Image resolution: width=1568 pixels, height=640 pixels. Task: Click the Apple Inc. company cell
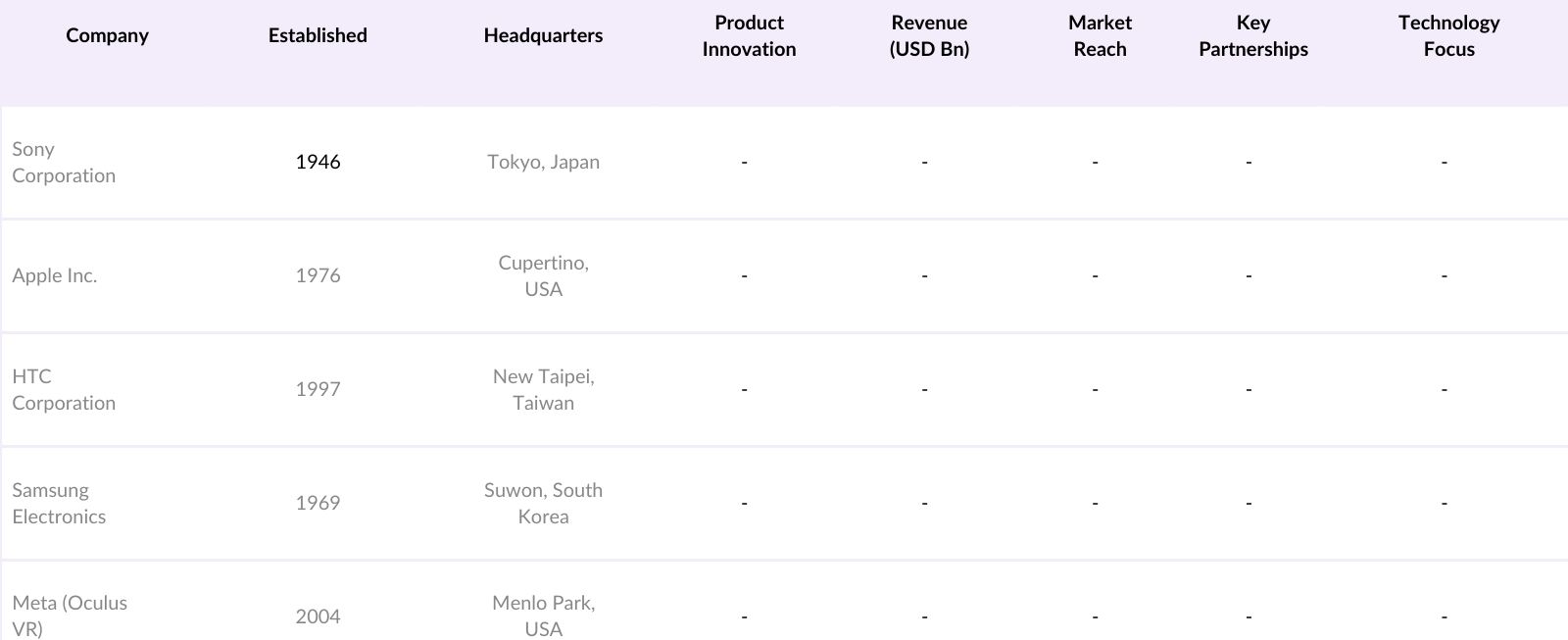[x=55, y=276]
